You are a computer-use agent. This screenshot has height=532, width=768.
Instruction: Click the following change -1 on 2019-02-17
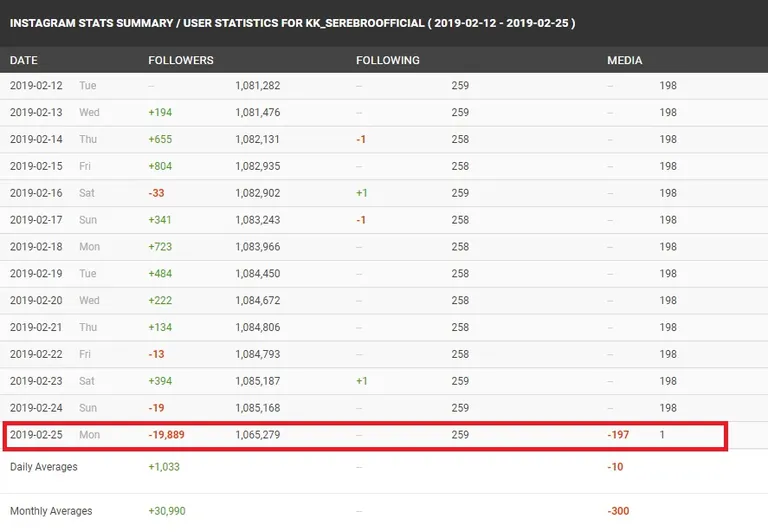(361, 220)
